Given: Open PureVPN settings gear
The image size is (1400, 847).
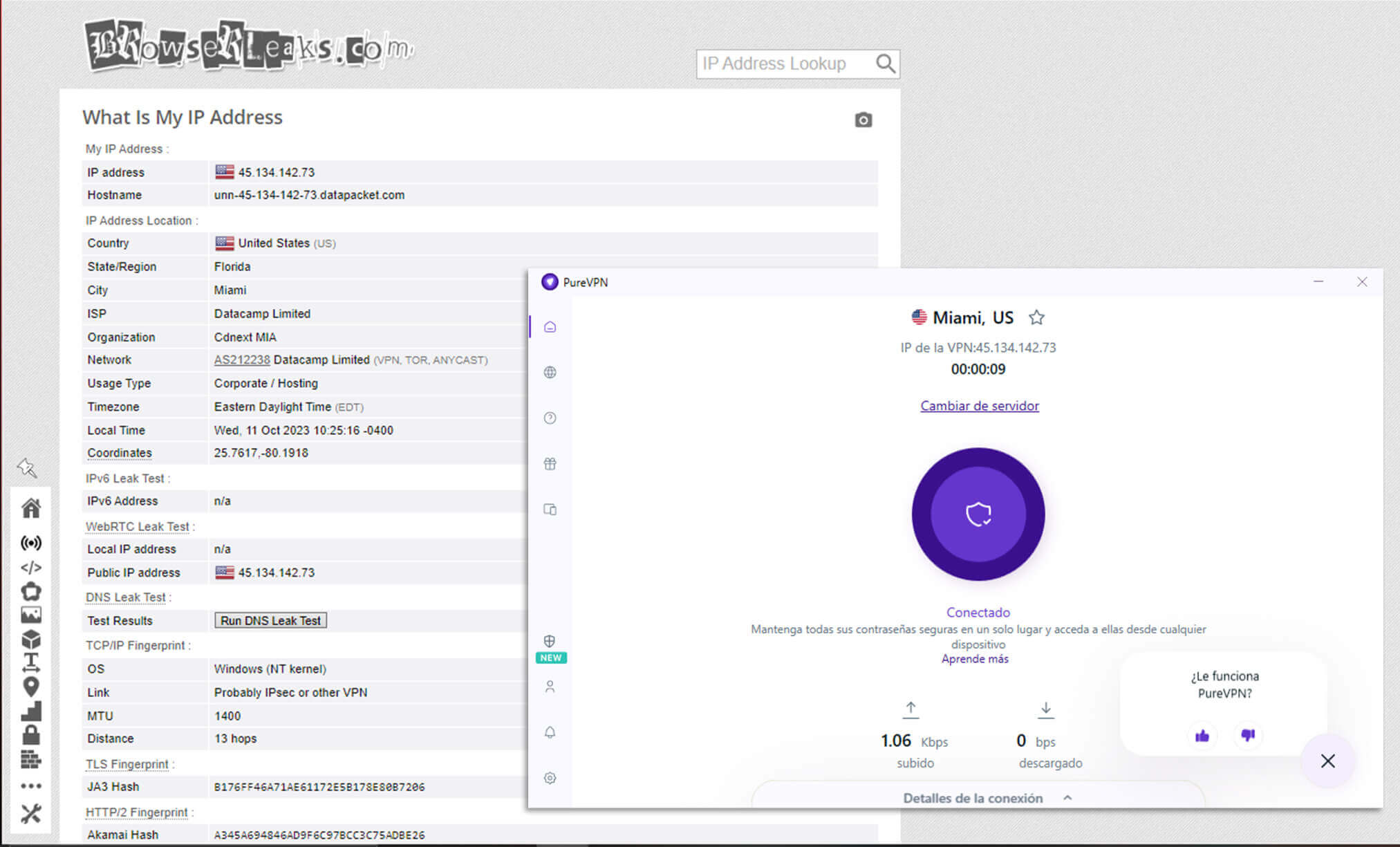Looking at the screenshot, I should 550,778.
